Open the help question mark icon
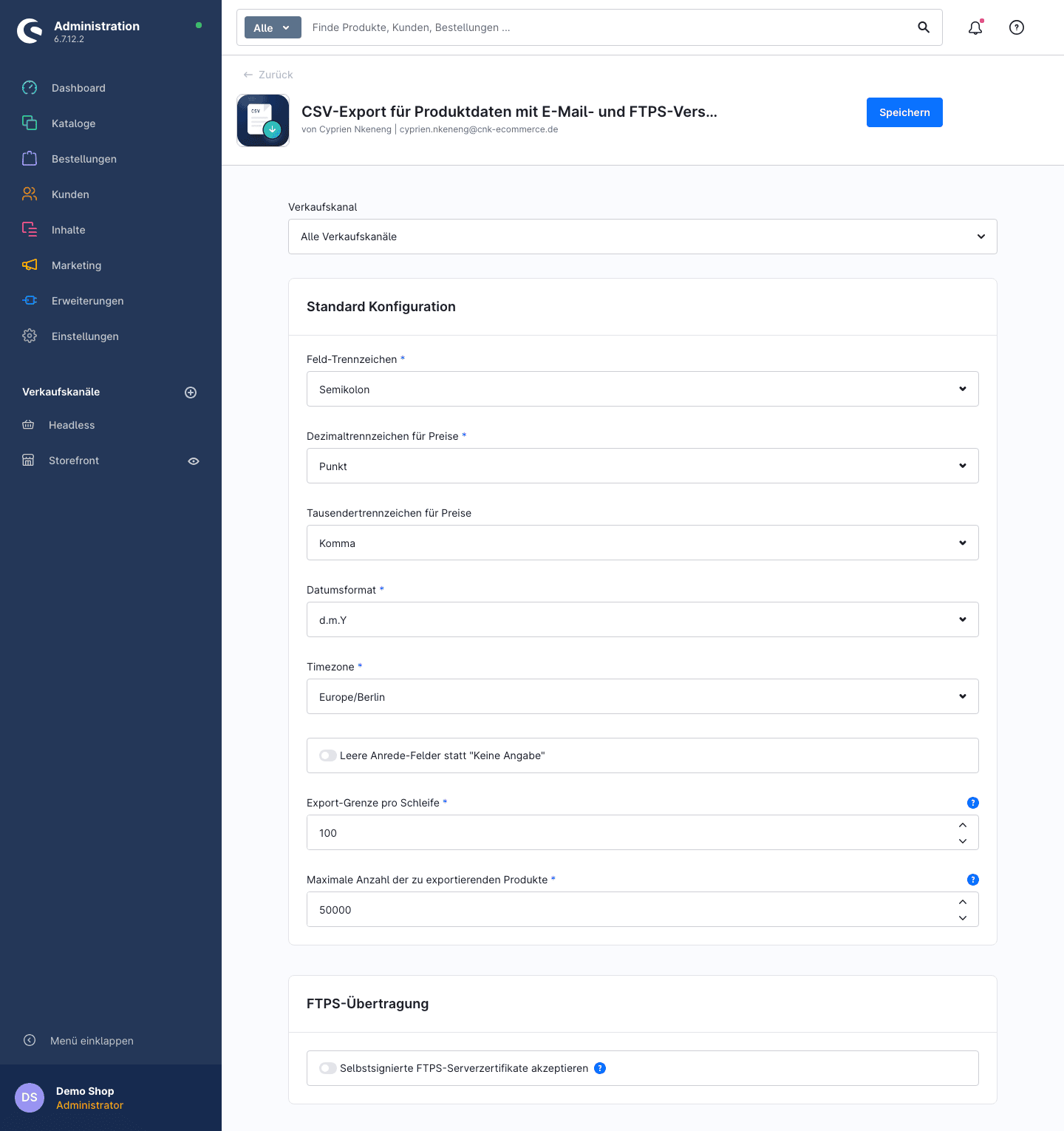The height and width of the screenshot is (1131, 1064). (x=1017, y=27)
